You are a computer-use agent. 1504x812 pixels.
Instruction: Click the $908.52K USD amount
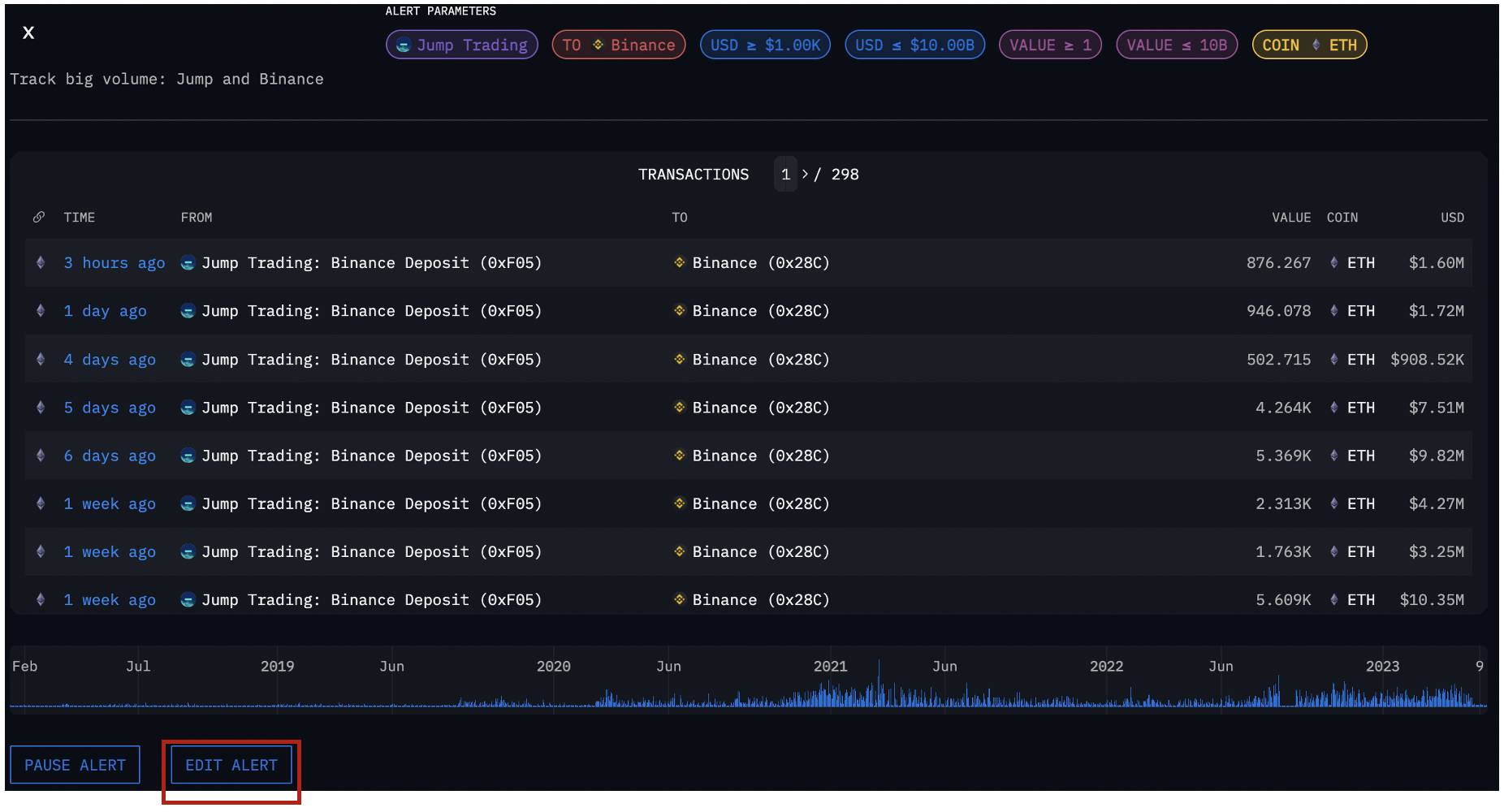point(1427,360)
